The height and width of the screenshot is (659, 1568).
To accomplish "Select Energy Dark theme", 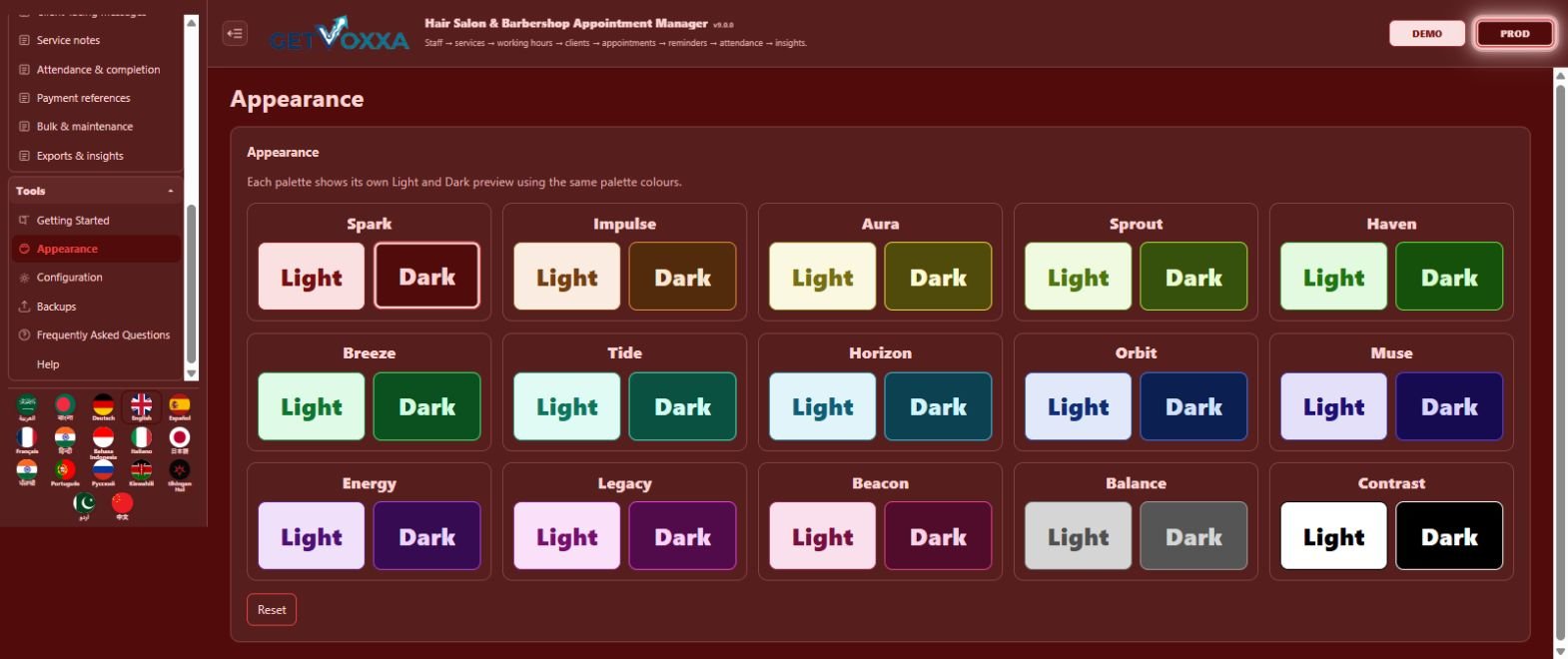I will [427, 536].
